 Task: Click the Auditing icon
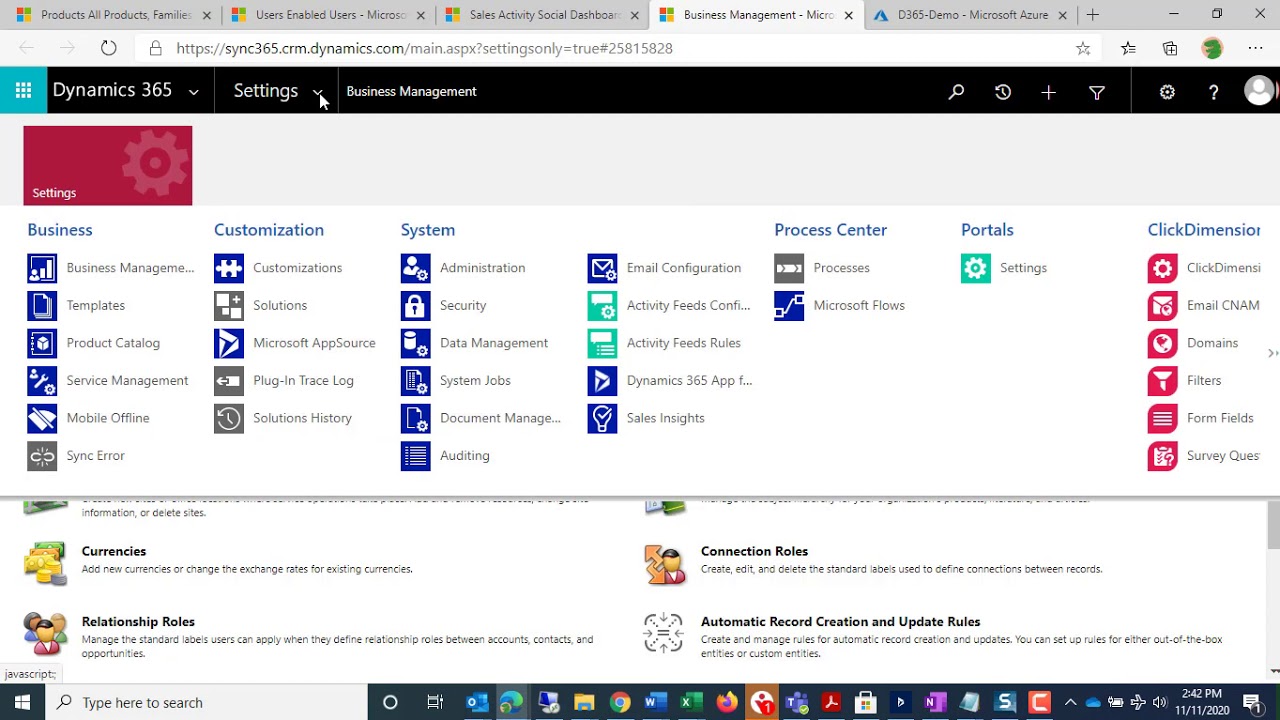pyautogui.click(x=416, y=455)
